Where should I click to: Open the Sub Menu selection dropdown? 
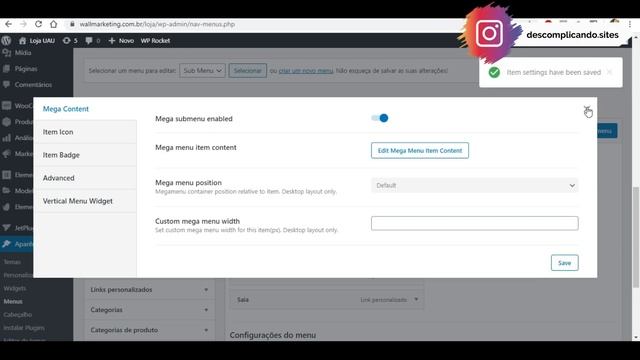coord(202,71)
